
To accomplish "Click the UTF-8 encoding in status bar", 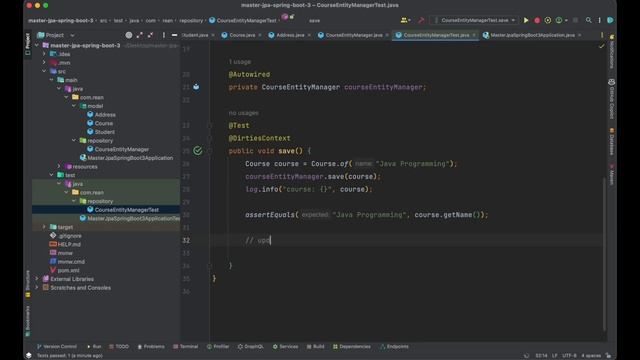I will coord(569,356).
